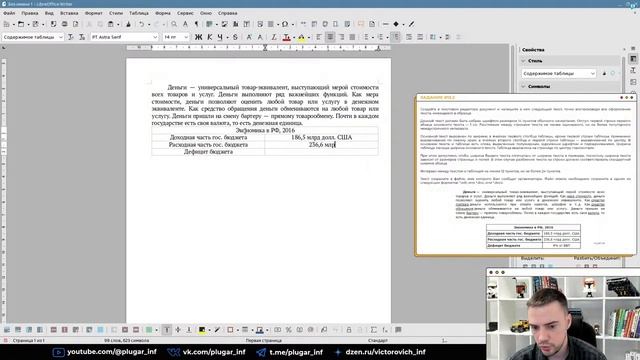Click the table header cell 'Экономика в РФ, 2016'
The width and height of the screenshot is (640, 360).
[265, 130]
